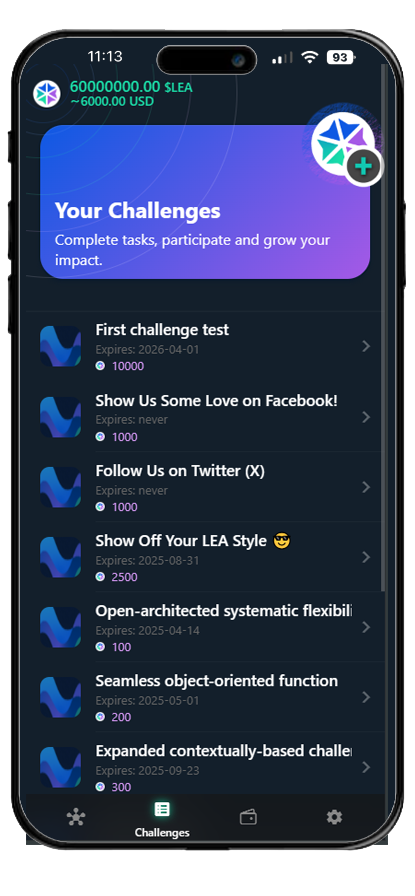
Task: Open Show Us Some Love on Facebook chevron
Action: pyautogui.click(x=366, y=417)
